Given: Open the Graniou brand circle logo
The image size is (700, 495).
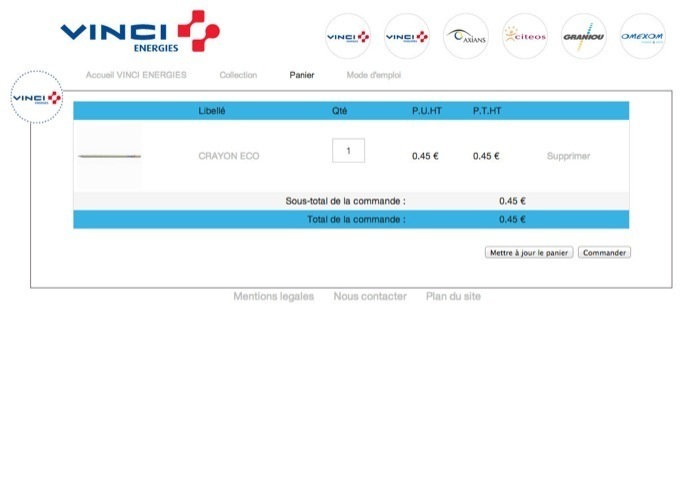Looking at the screenshot, I should (583, 36).
